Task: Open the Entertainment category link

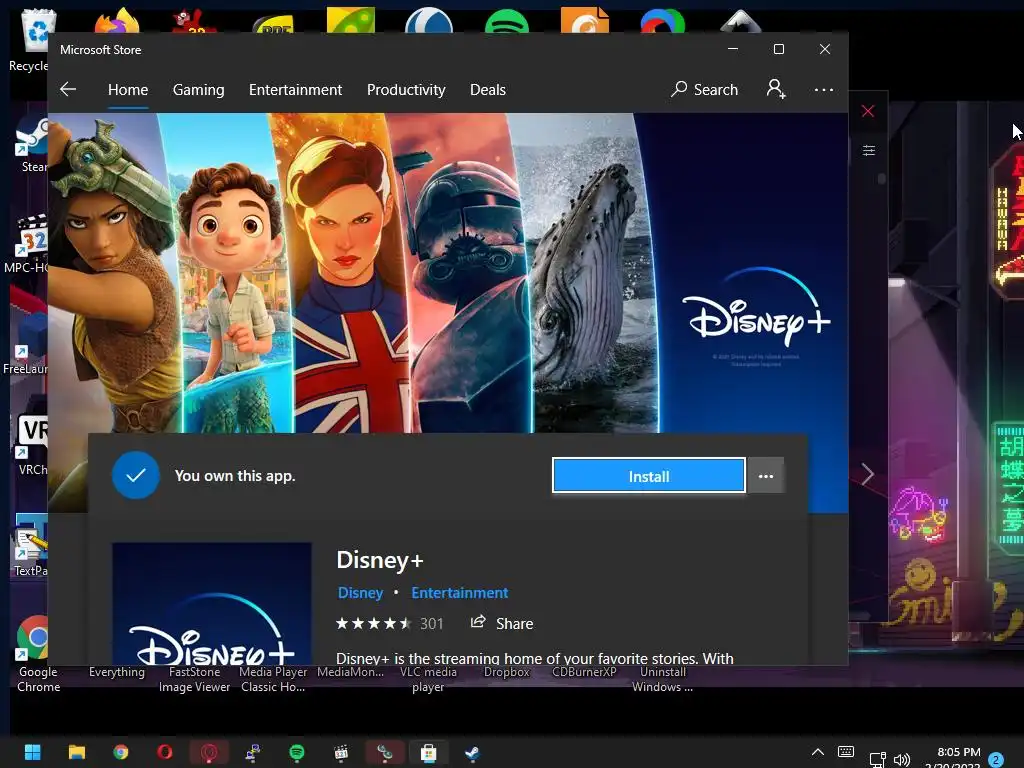Action: point(460,592)
